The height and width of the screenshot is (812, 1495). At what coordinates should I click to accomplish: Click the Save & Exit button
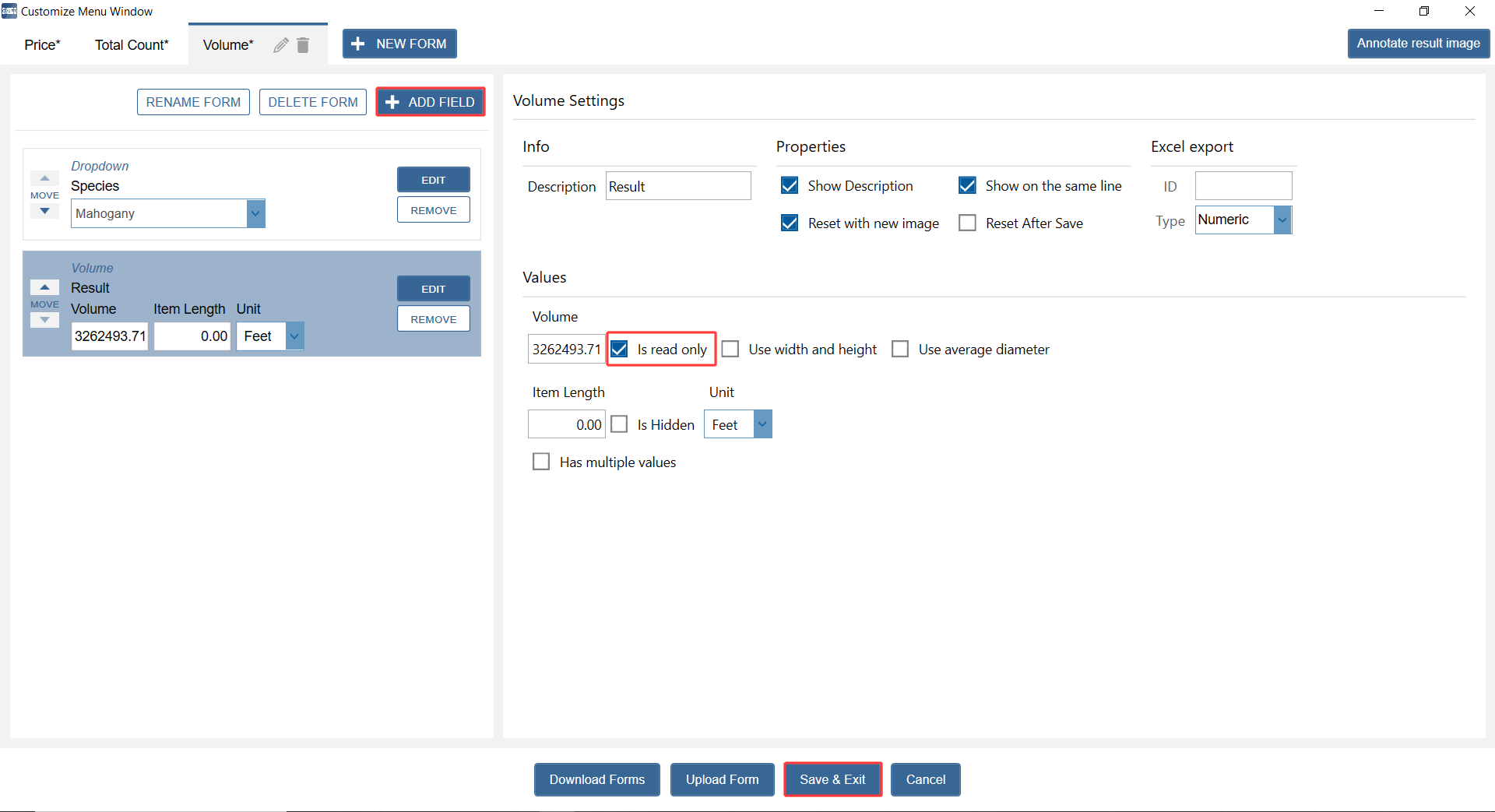(x=832, y=779)
